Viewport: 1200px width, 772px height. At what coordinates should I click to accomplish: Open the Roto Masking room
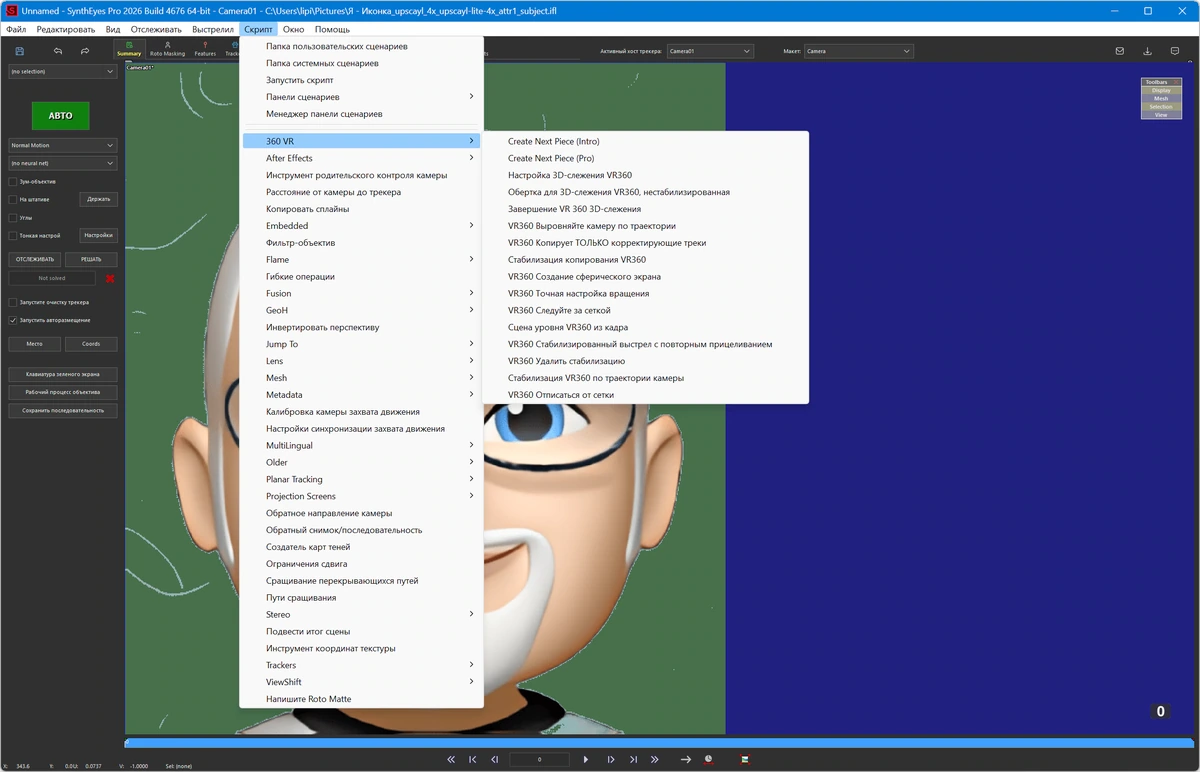coord(167,49)
